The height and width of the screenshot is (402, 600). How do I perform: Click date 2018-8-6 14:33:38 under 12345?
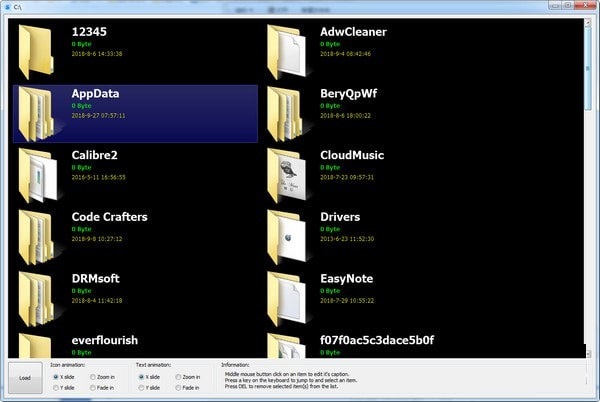(97, 54)
